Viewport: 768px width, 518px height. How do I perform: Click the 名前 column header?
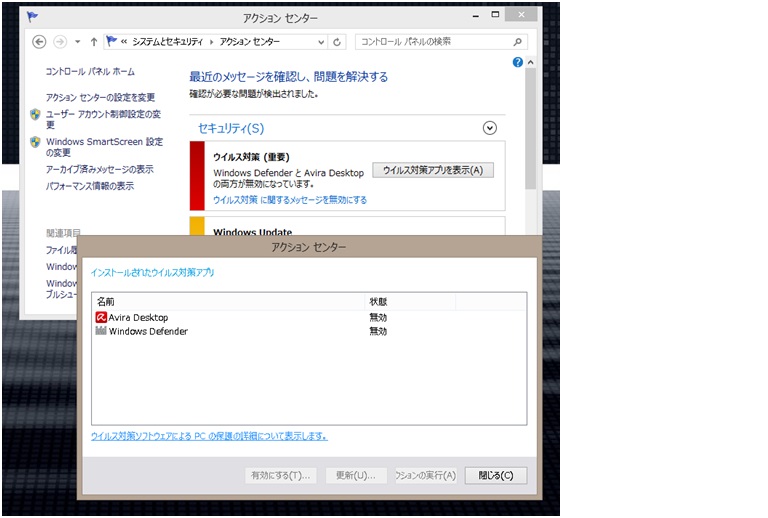(229, 302)
